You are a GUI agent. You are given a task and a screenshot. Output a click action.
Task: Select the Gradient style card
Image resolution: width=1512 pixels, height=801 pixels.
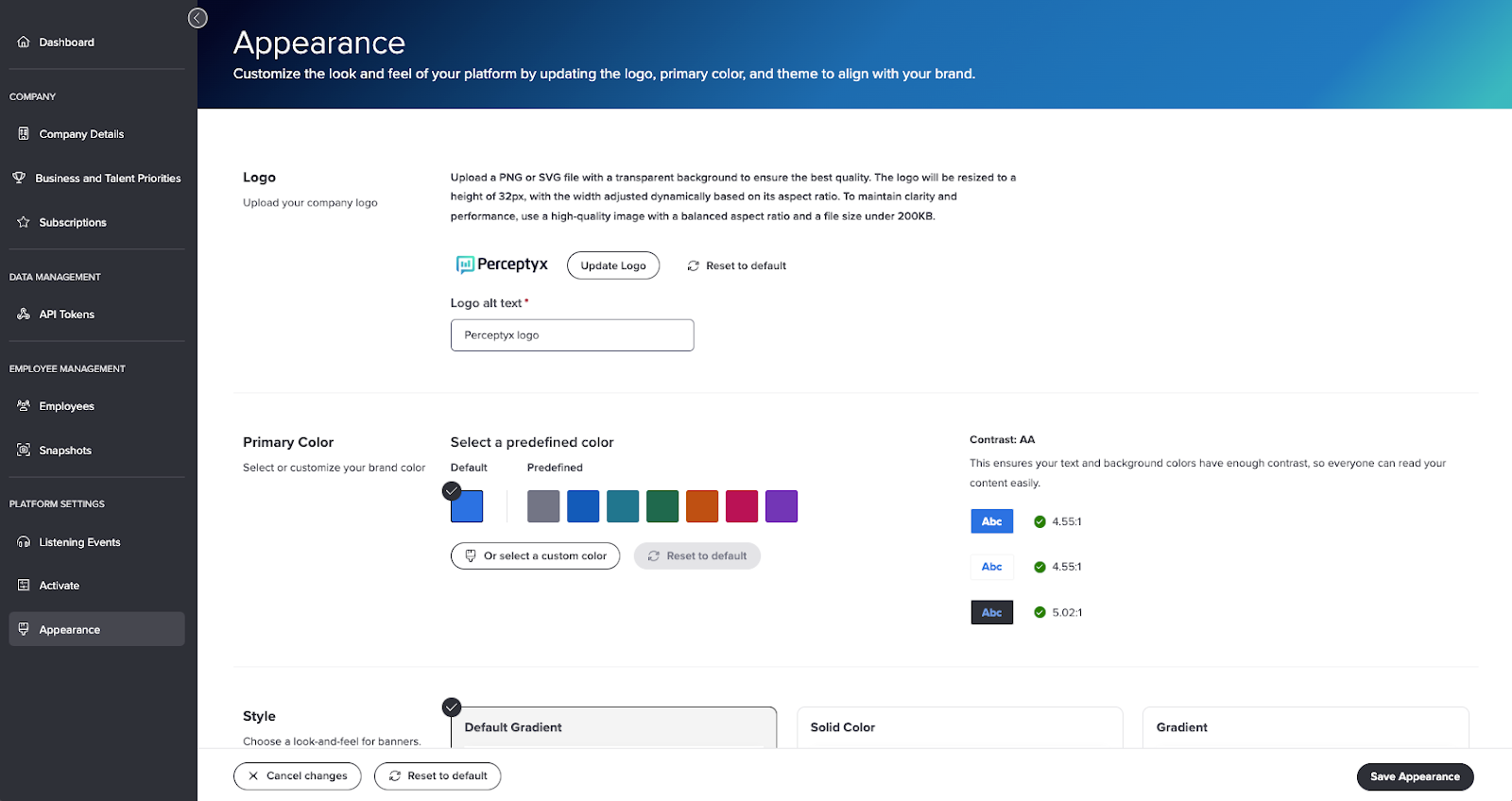pos(1306,727)
